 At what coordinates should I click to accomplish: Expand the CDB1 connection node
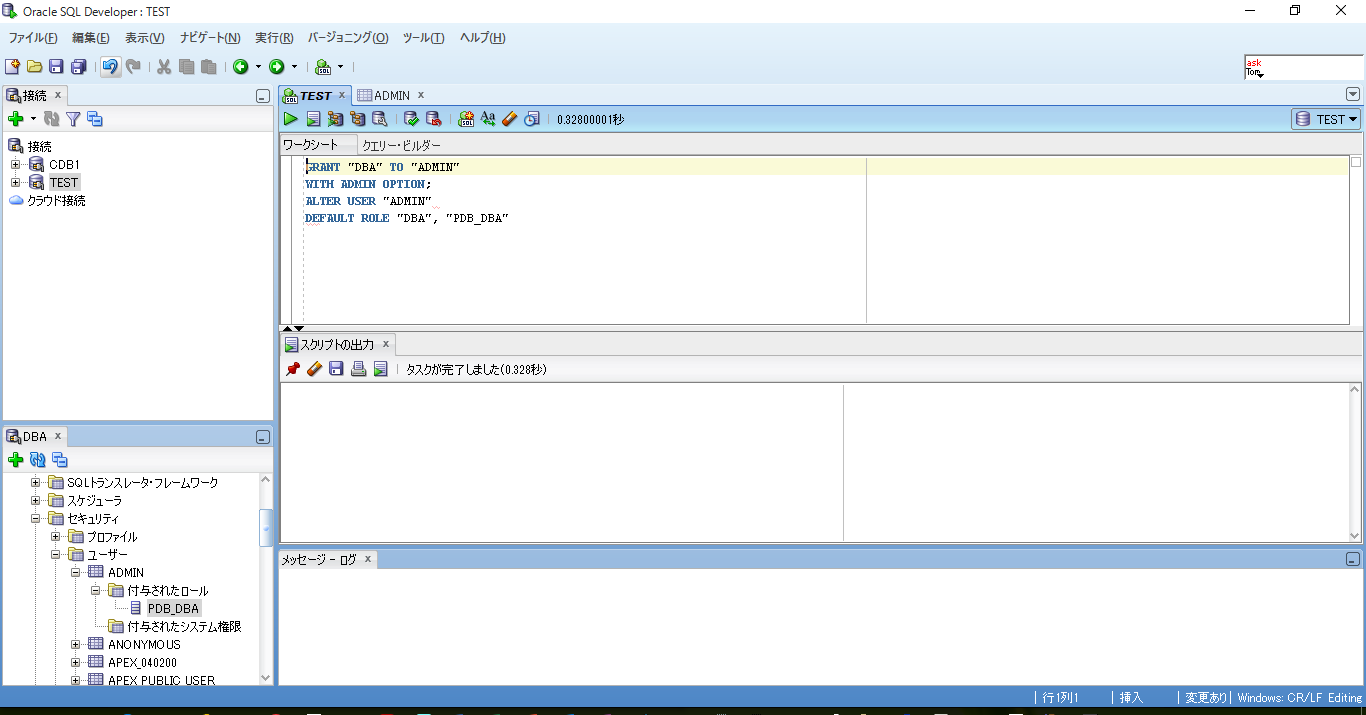pyautogui.click(x=16, y=165)
